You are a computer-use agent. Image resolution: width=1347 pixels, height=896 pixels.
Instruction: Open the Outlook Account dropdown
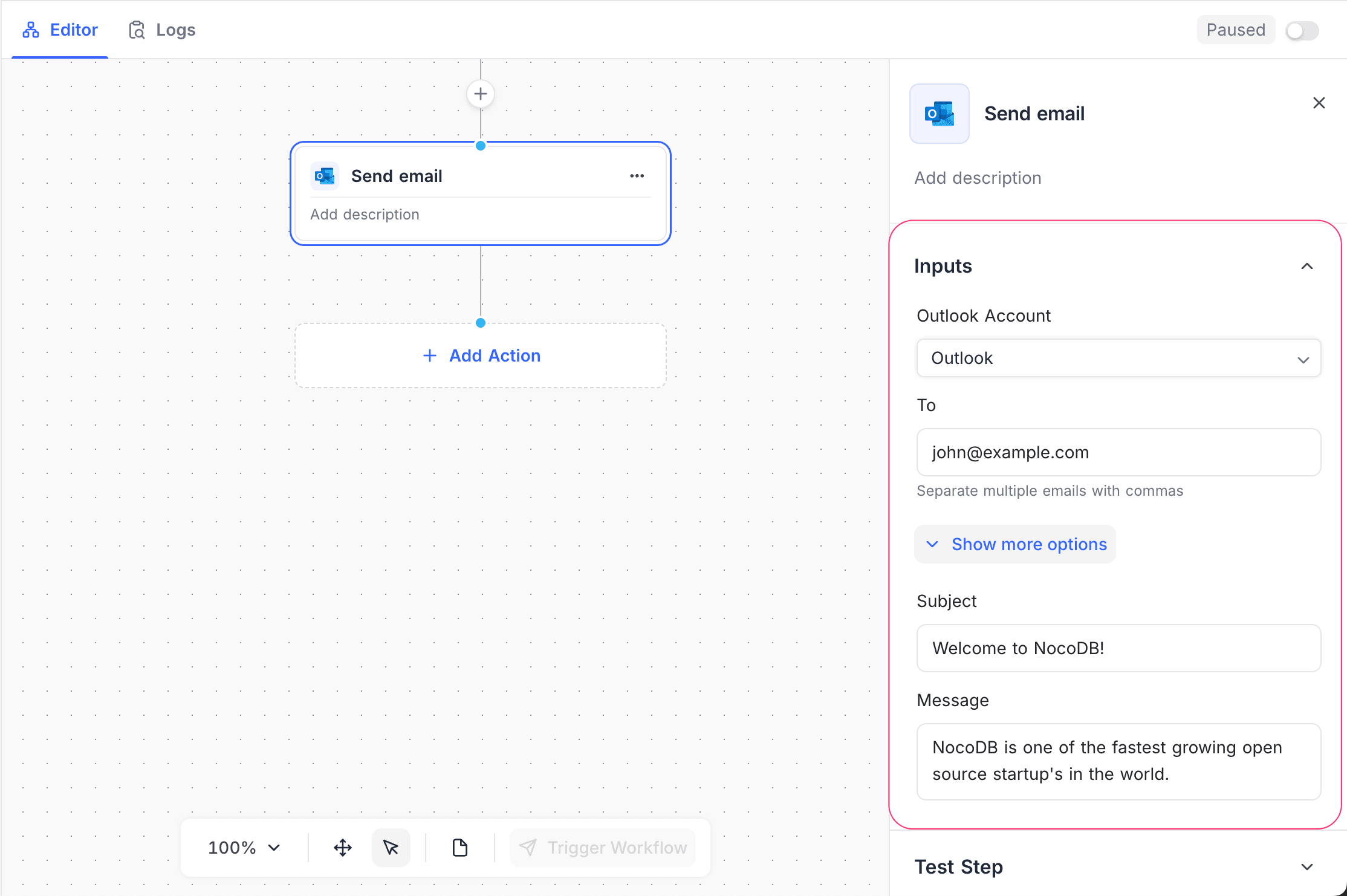[1118, 358]
